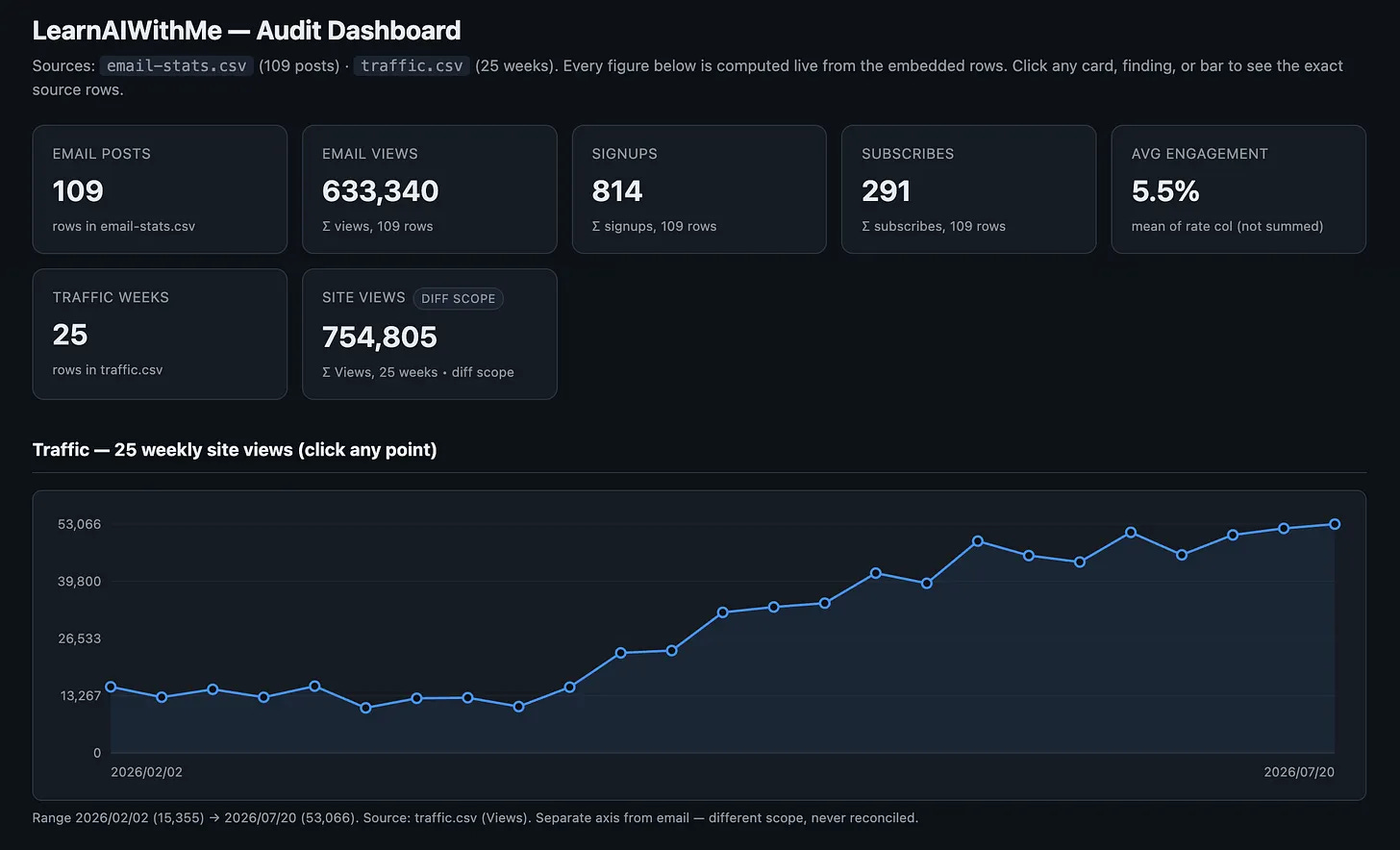Select the Signups card showing 814

(x=699, y=189)
